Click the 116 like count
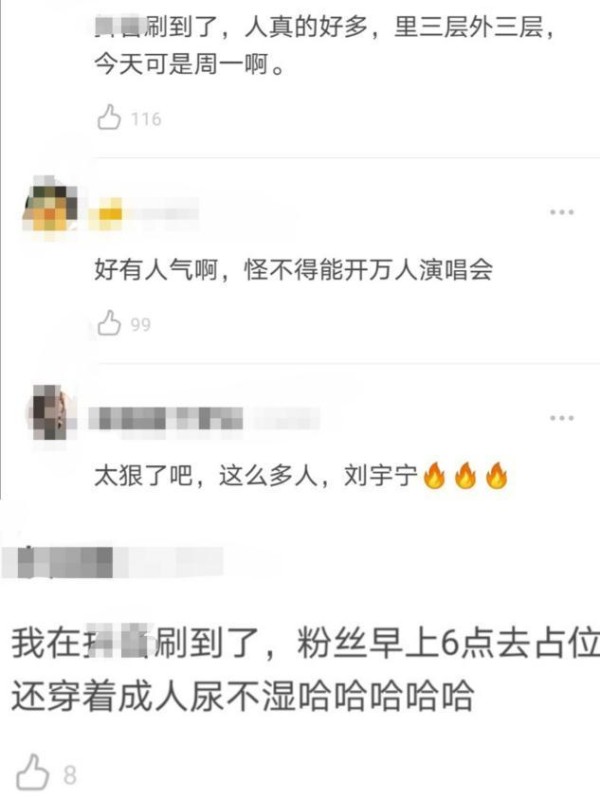Viewport: 600px width, 799px height. tap(146, 119)
